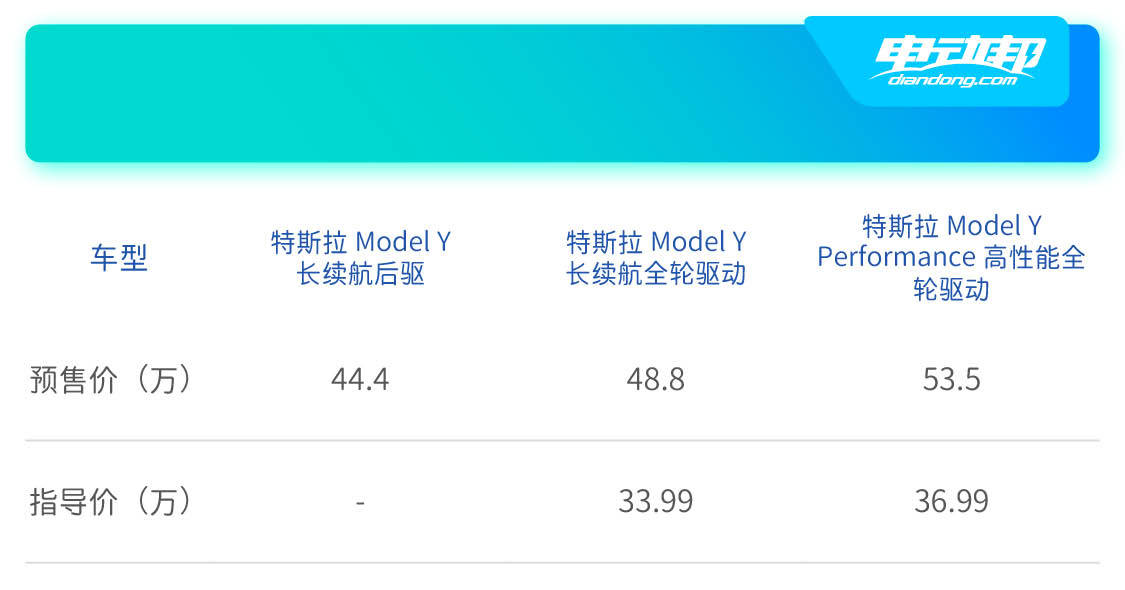Click the 预售价（万） row label

110,380
